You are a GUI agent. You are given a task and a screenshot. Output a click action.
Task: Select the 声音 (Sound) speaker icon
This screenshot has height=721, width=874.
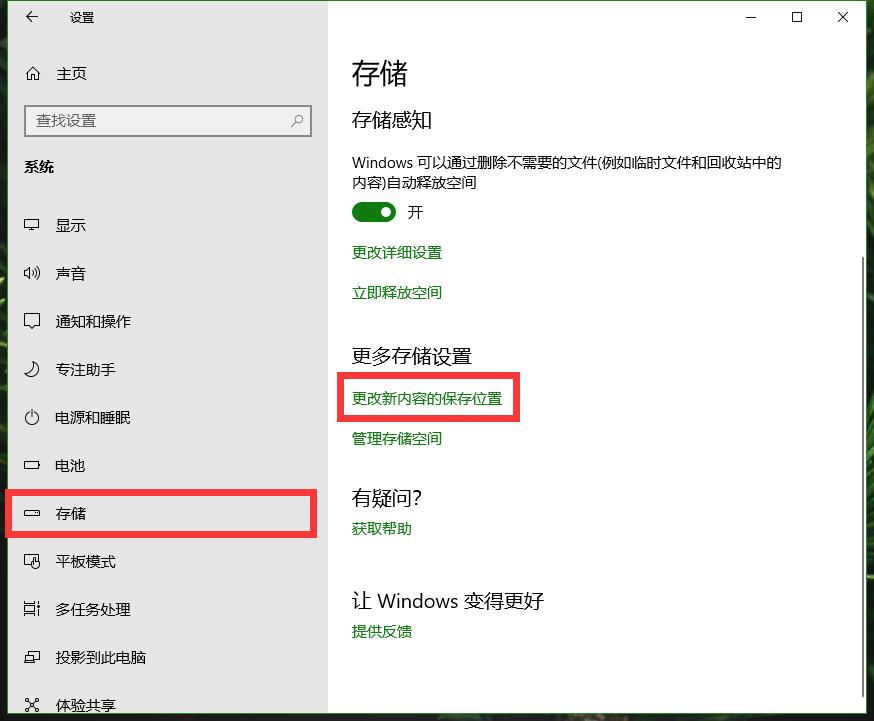pyautogui.click(x=32, y=273)
